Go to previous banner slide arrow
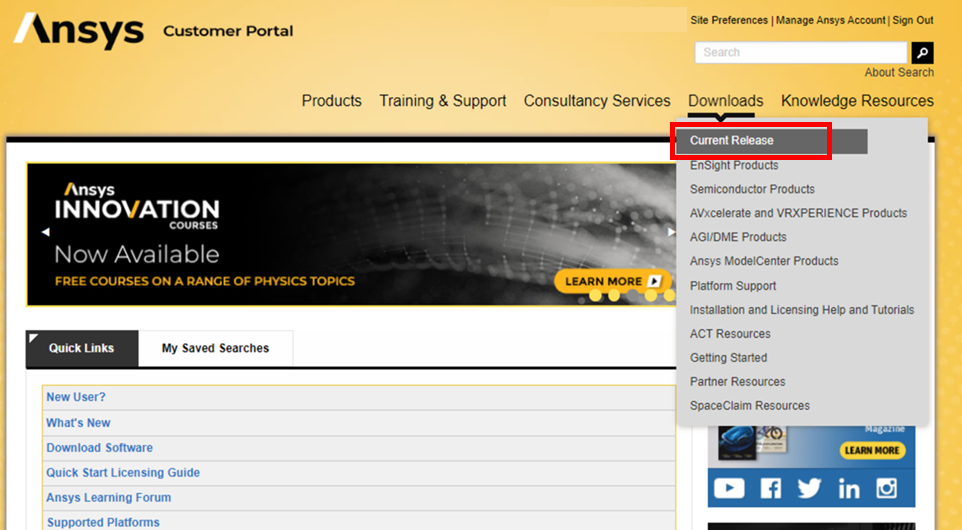The width and height of the screenshot is (962, 530). coord(45,232)
